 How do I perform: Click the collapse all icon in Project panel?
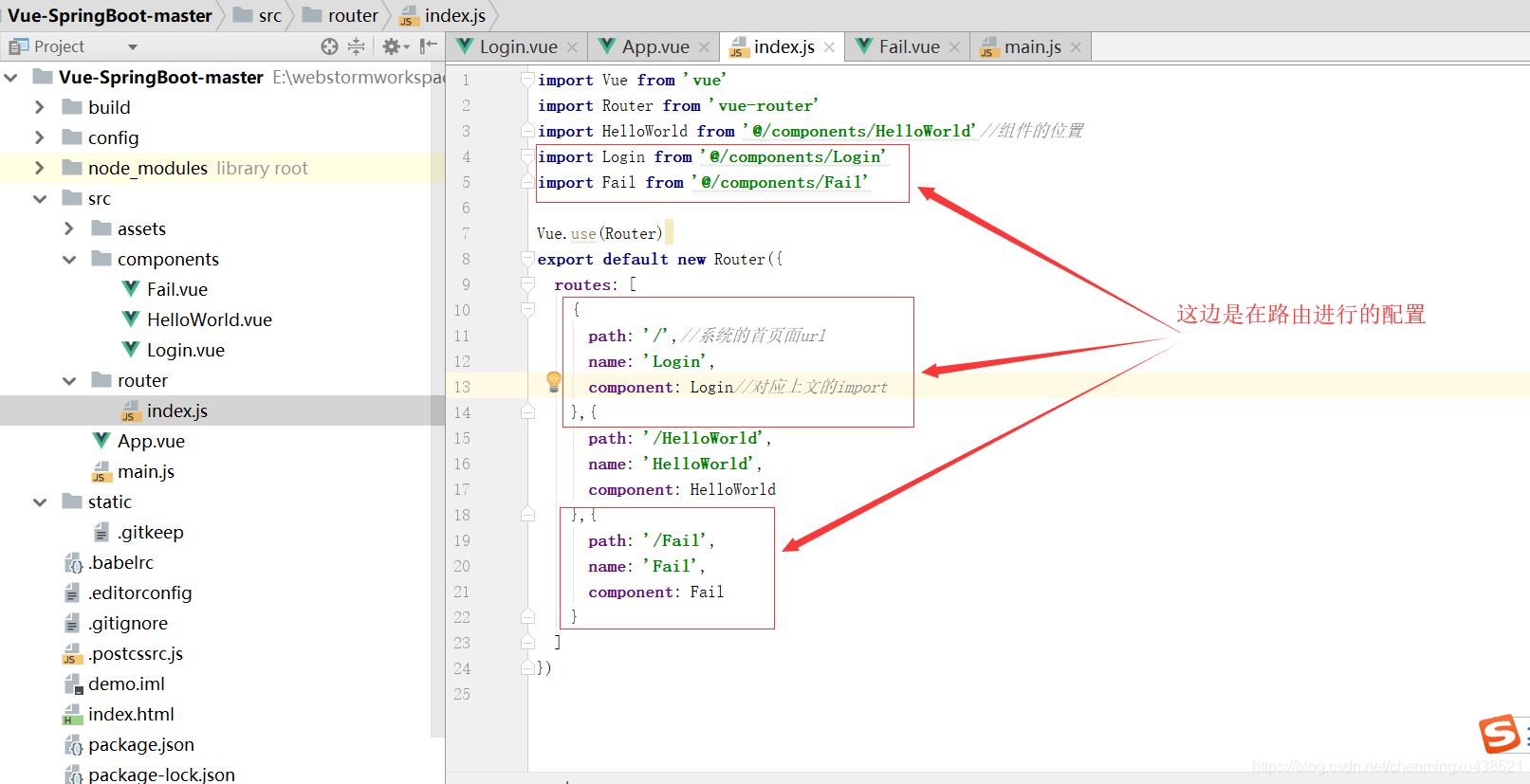pos(357,46)
